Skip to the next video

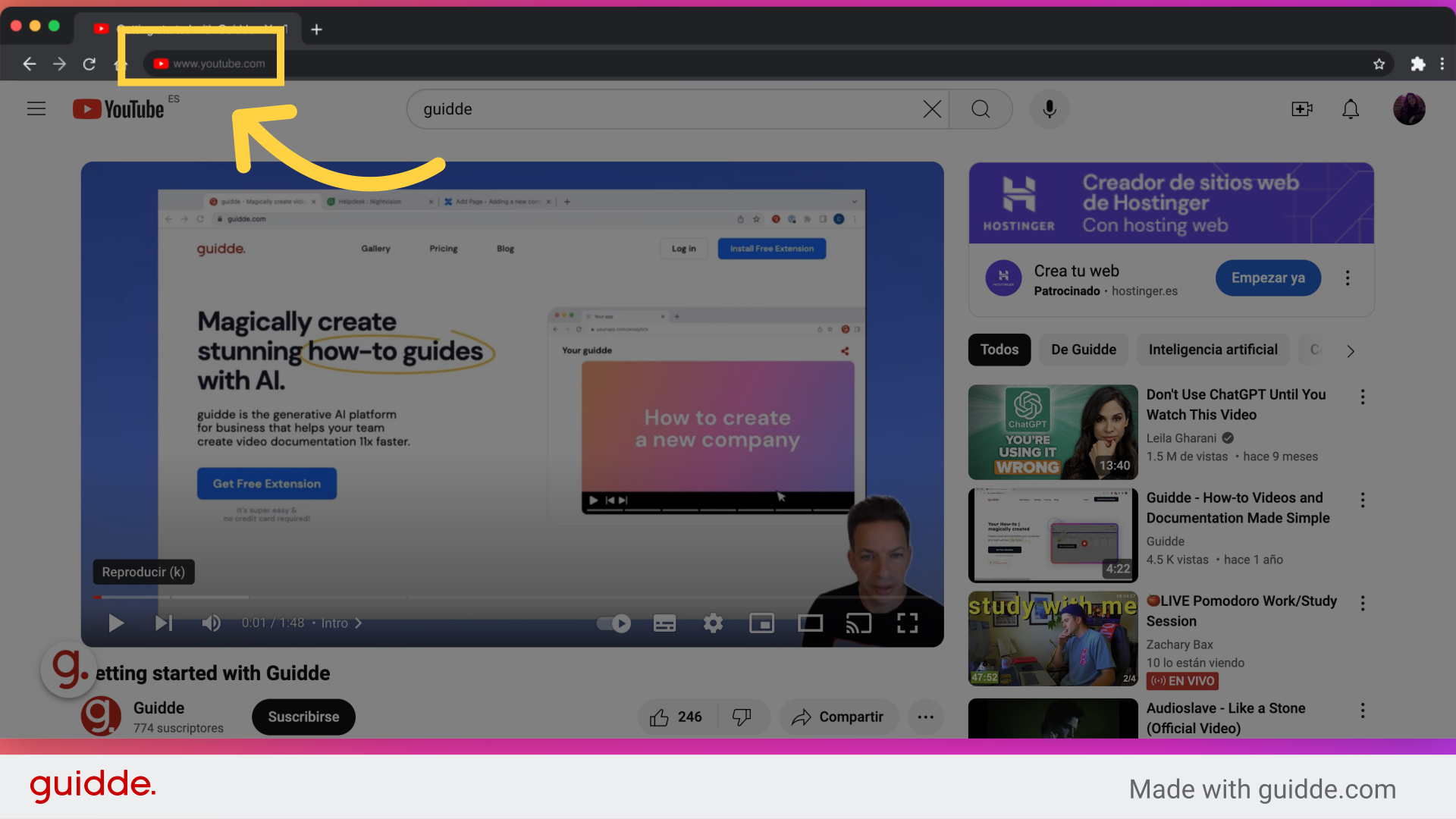164,623
